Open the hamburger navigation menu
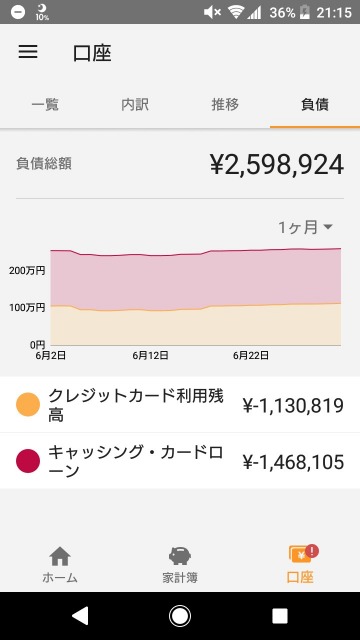 tap(28, 53)
